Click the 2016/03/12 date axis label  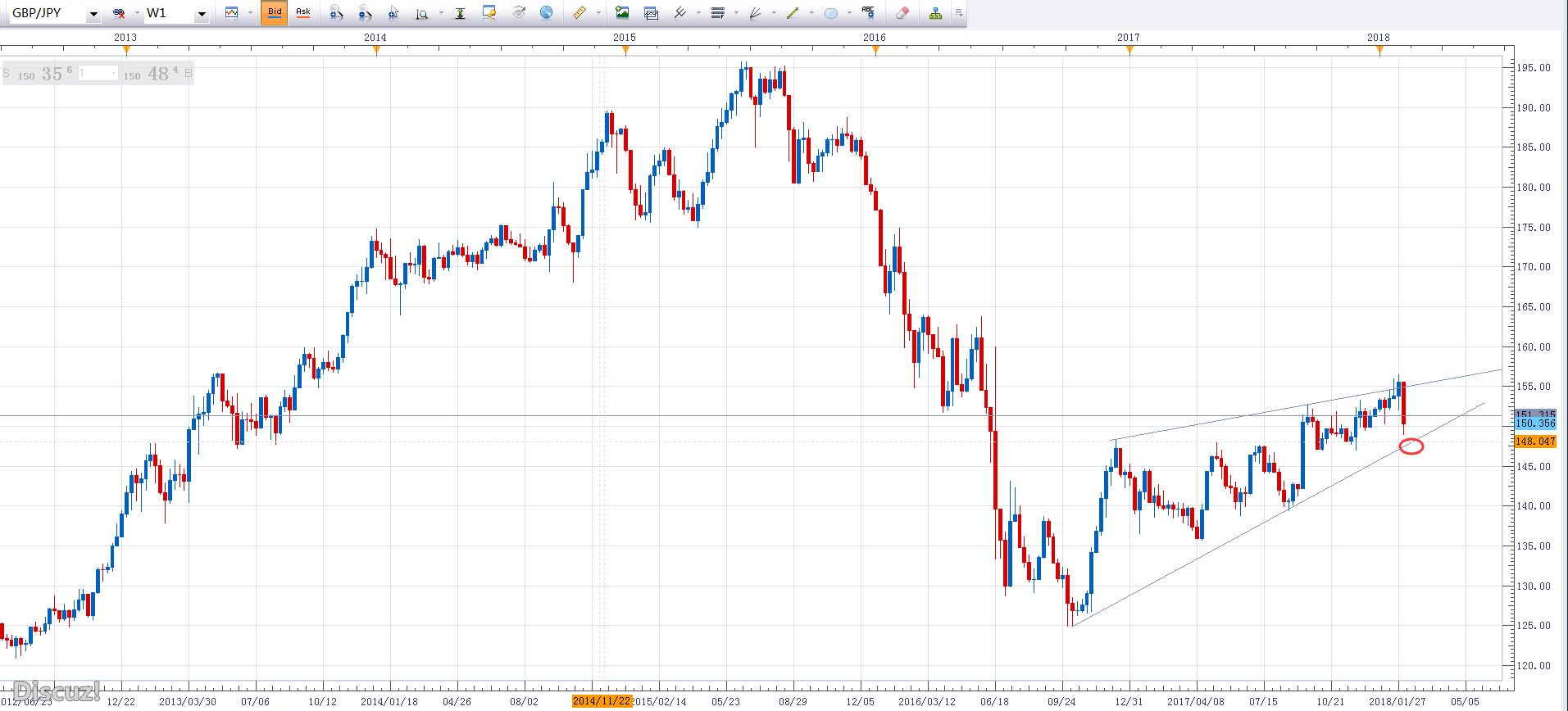coord(927,702)
